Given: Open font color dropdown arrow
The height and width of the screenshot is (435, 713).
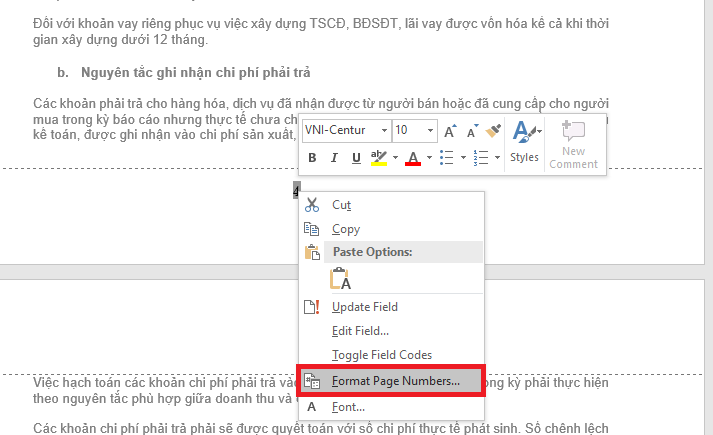Looking at the screenshot, I should (429, 158).
